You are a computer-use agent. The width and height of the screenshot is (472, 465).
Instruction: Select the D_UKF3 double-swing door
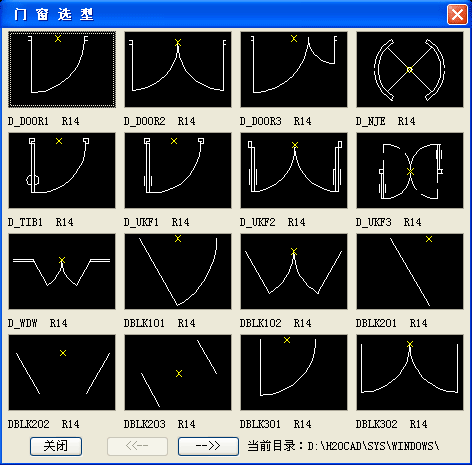pos(410,170)
